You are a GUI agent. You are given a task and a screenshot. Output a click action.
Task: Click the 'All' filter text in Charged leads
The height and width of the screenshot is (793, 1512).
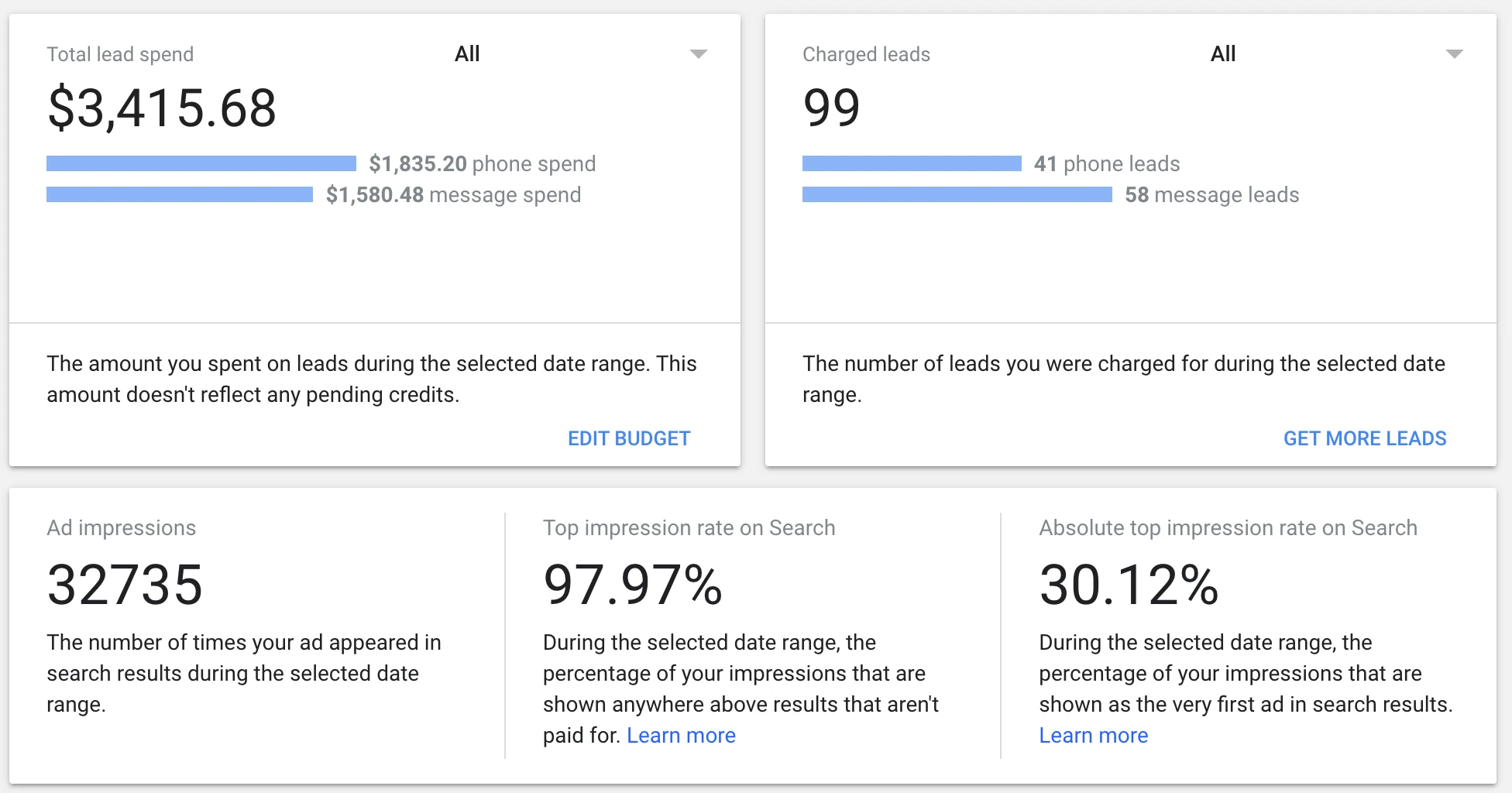pyautogui.click(x=1223, y=54)
